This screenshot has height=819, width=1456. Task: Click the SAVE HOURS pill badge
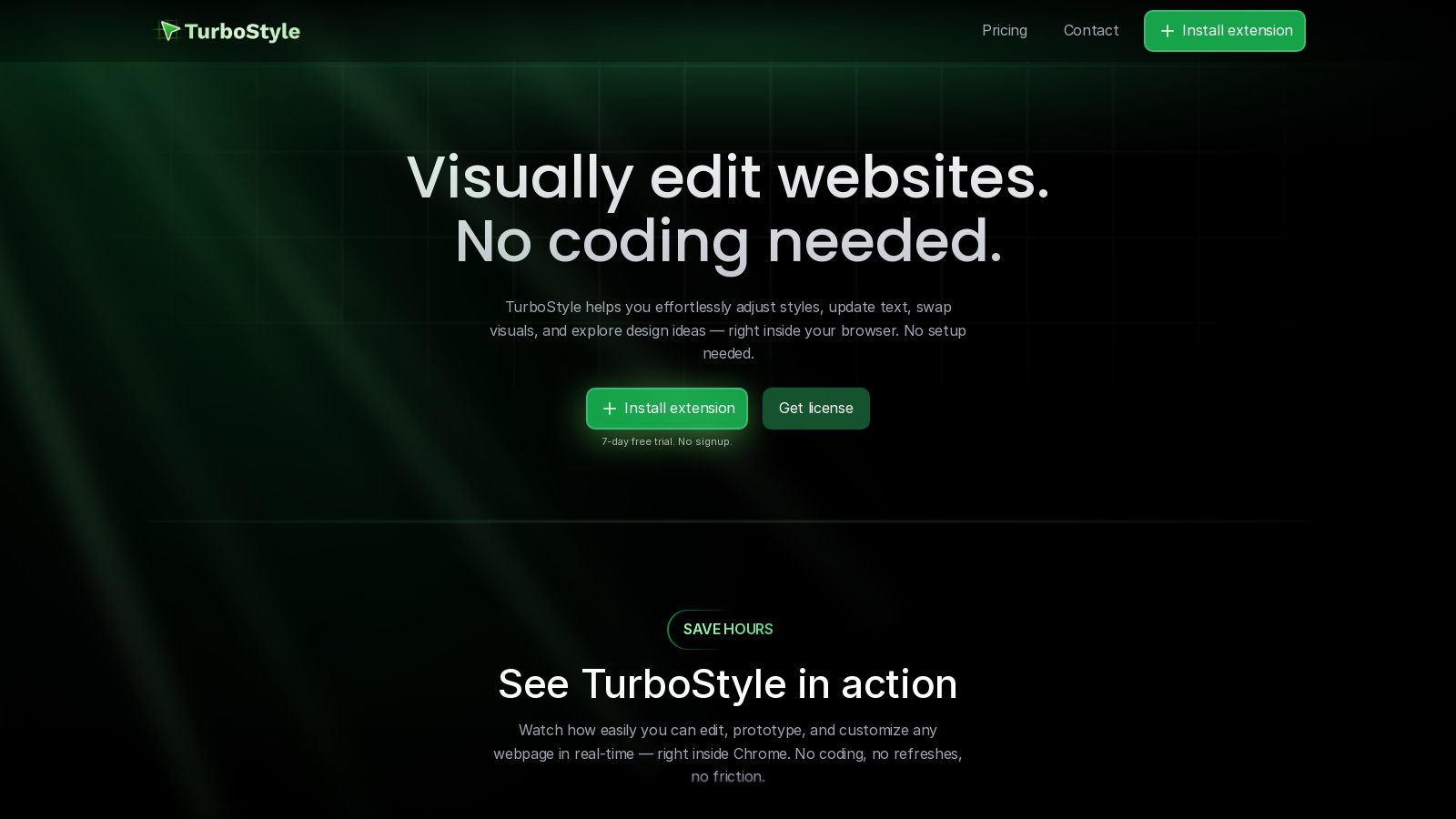(x=728, y=629)
